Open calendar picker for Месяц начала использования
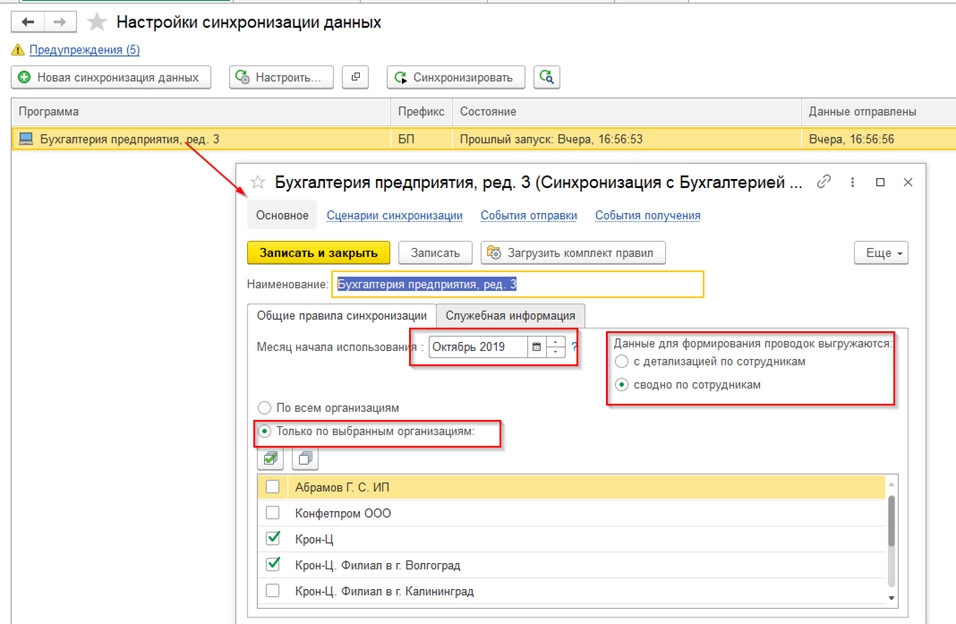The height and width of the screenshot is (624, 956). pos(537,347)
